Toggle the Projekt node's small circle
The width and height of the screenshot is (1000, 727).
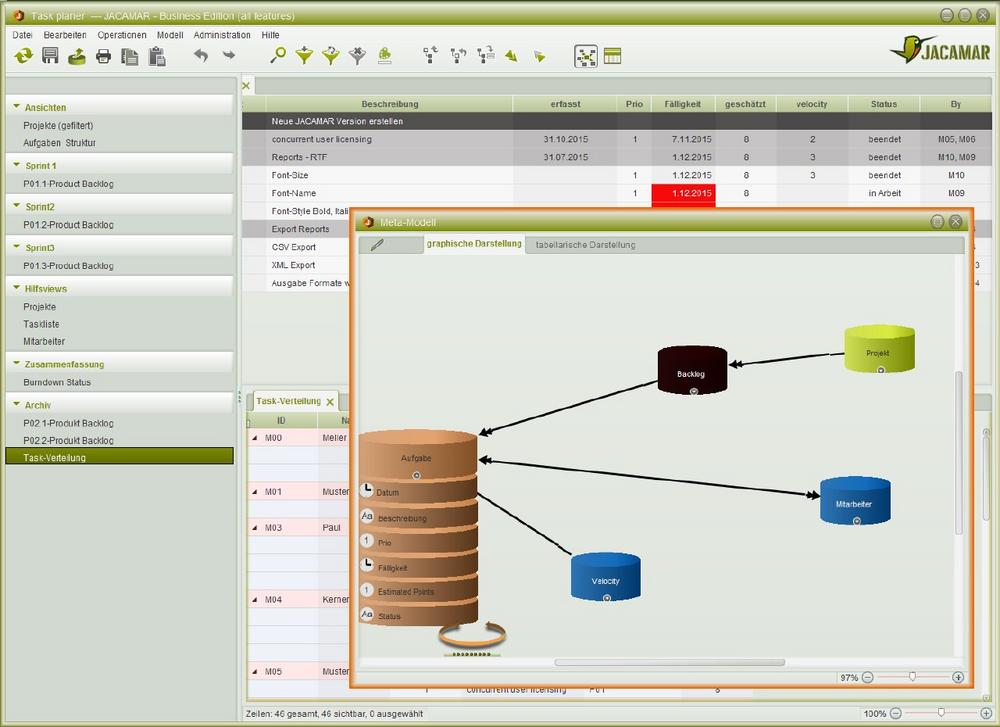[881, 370]
